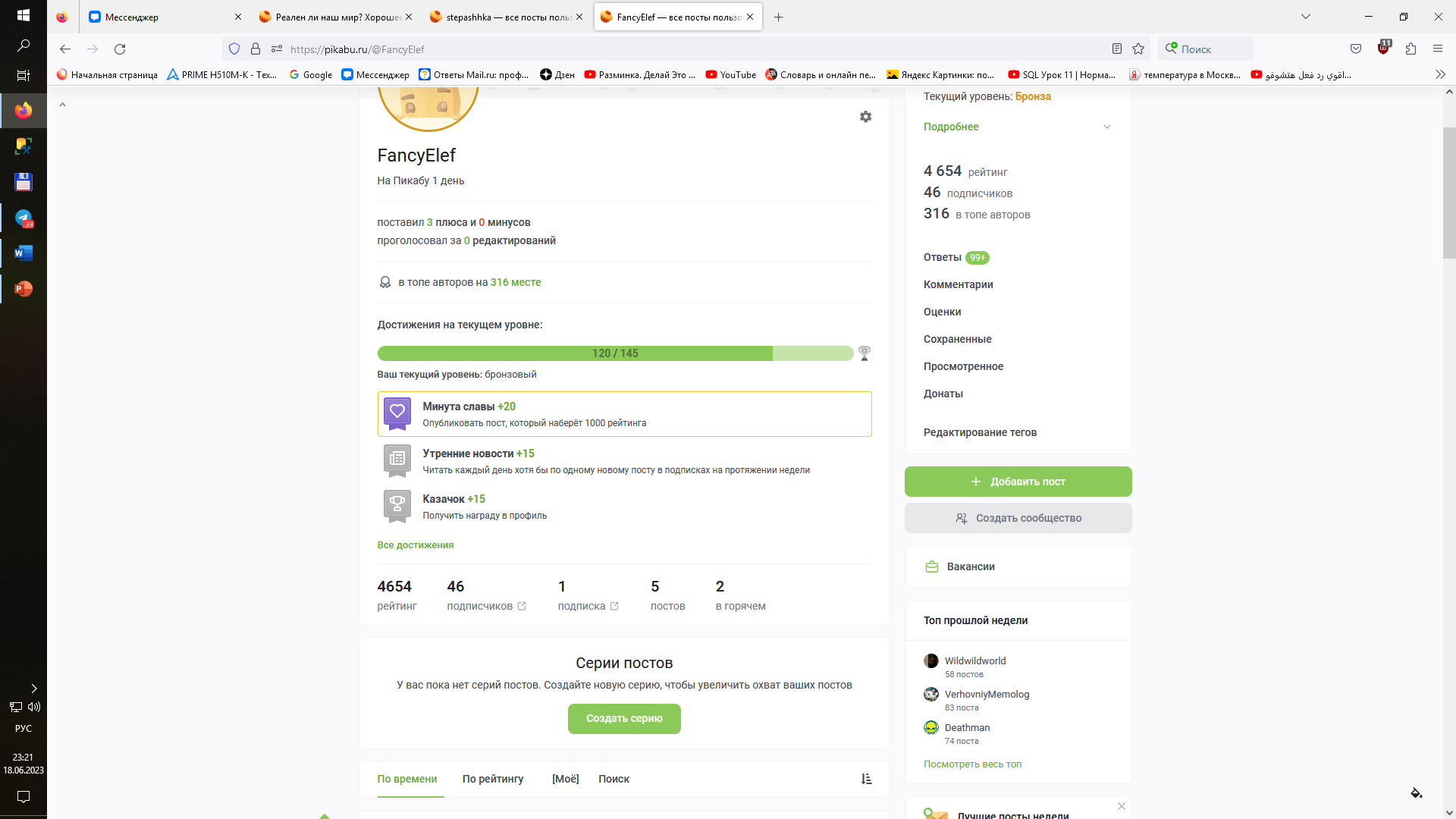
Task: Open Все достижения link
Action: tap(416, 545)
